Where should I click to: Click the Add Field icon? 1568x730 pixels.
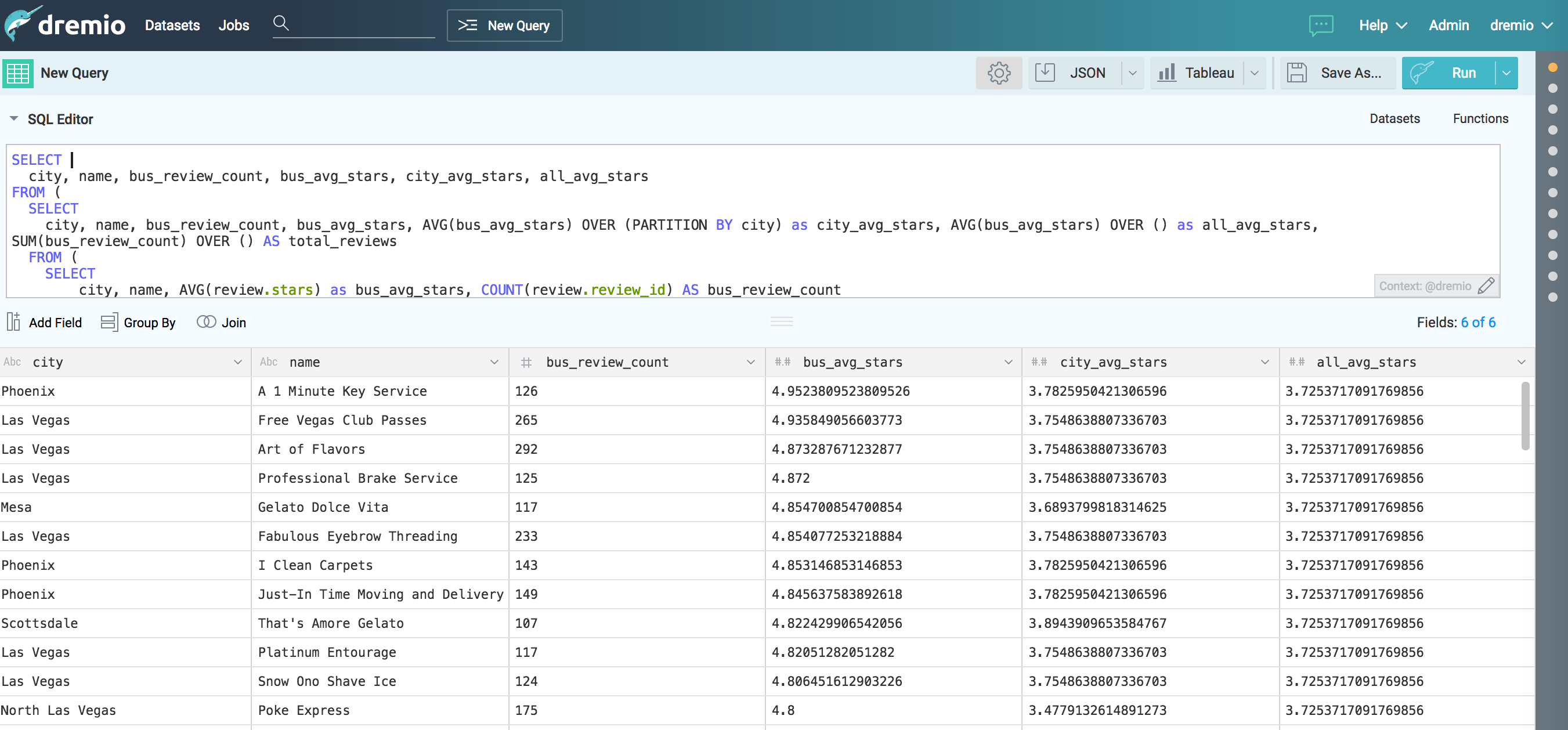pyautogui.click(x=14, y=321)
